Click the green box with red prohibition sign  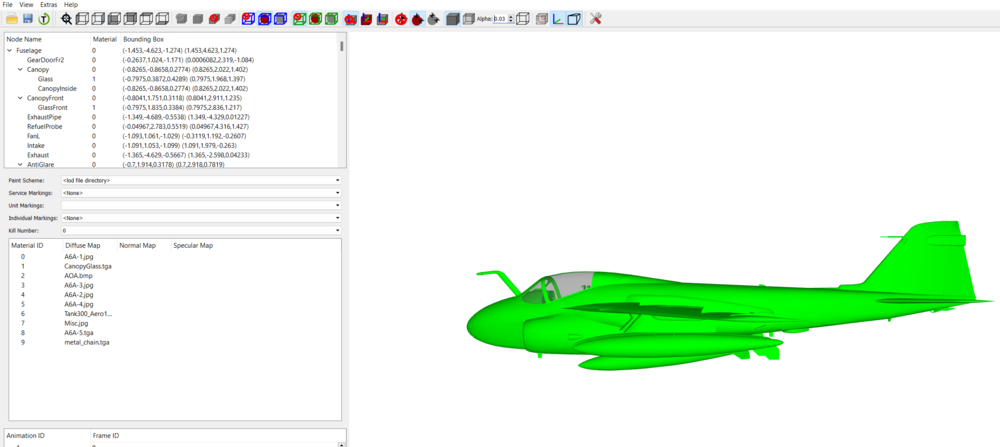299,19
